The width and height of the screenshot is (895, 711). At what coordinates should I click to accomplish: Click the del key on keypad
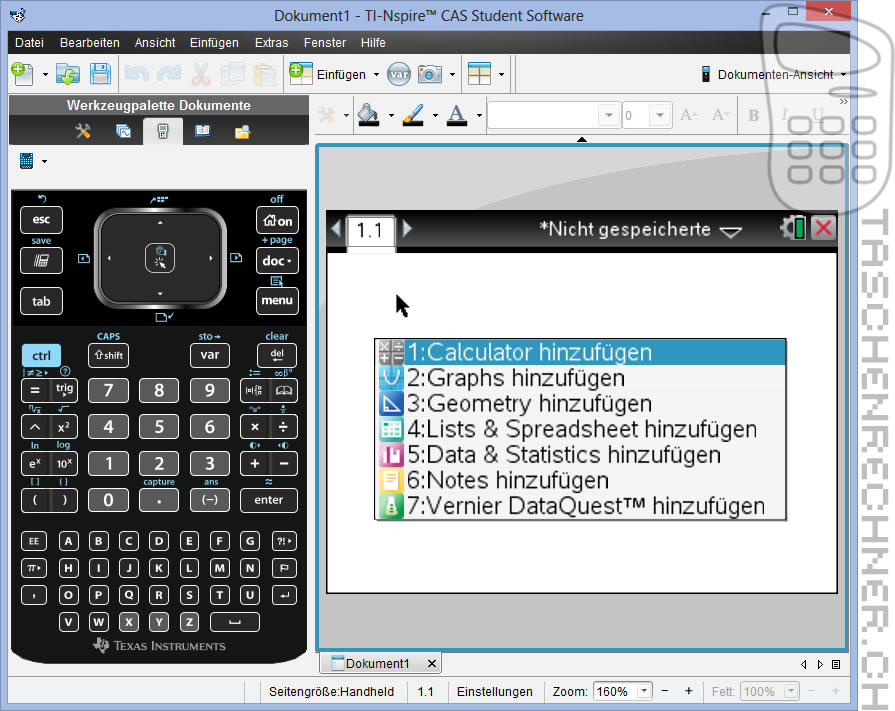click(x=277, y=355)
